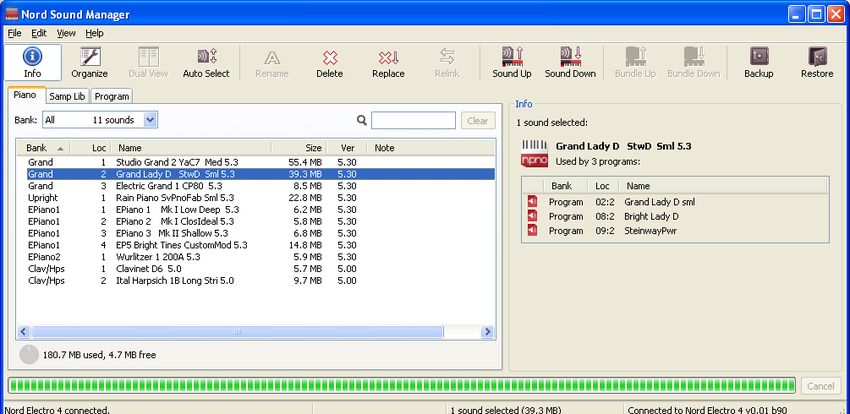Open the Bank dropdown showing All
This screenshot has width=850, height=414.
coord(100,120)
